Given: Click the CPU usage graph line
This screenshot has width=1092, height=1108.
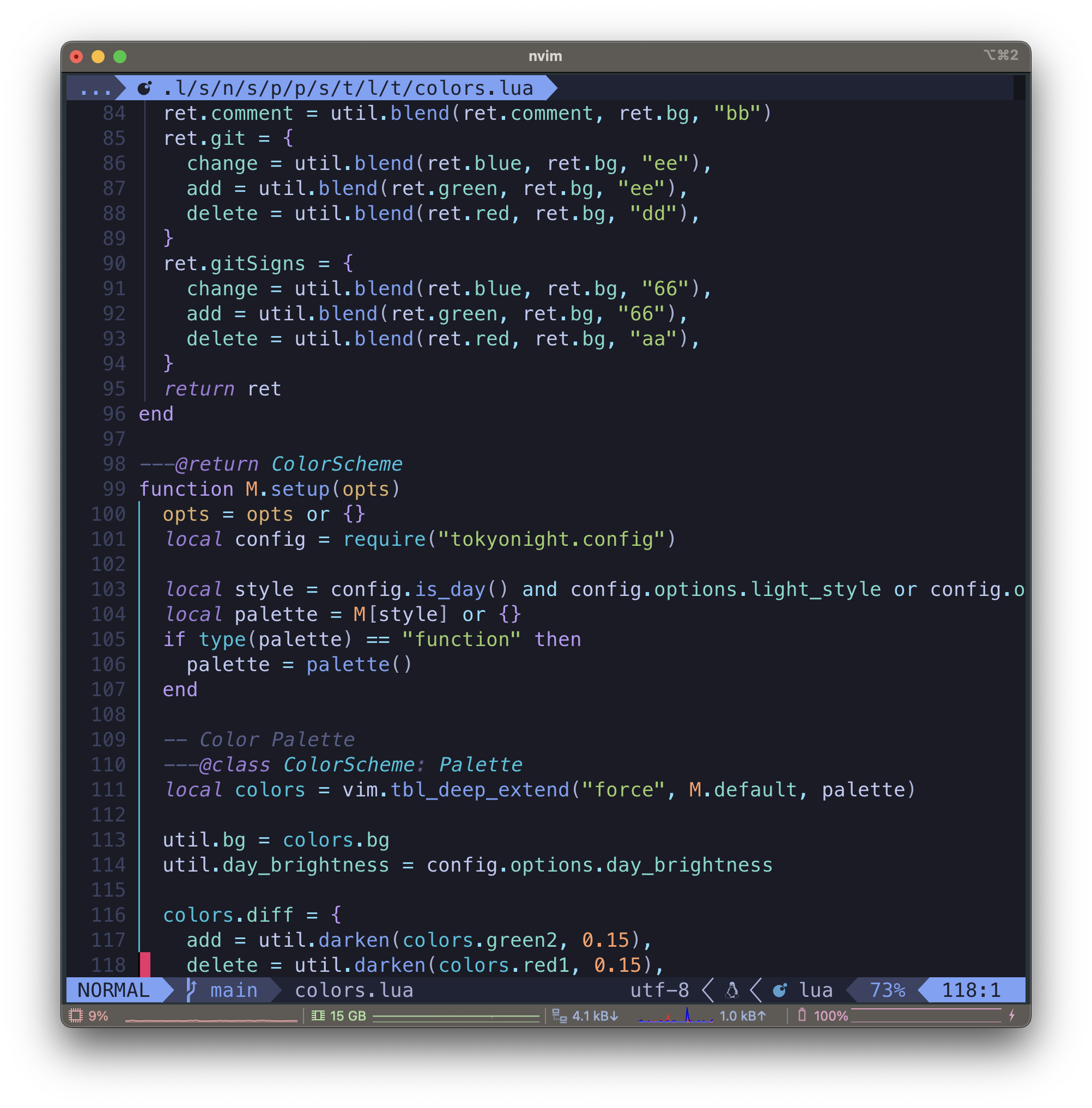Looking at the screenshot, I should [211, 1020].
